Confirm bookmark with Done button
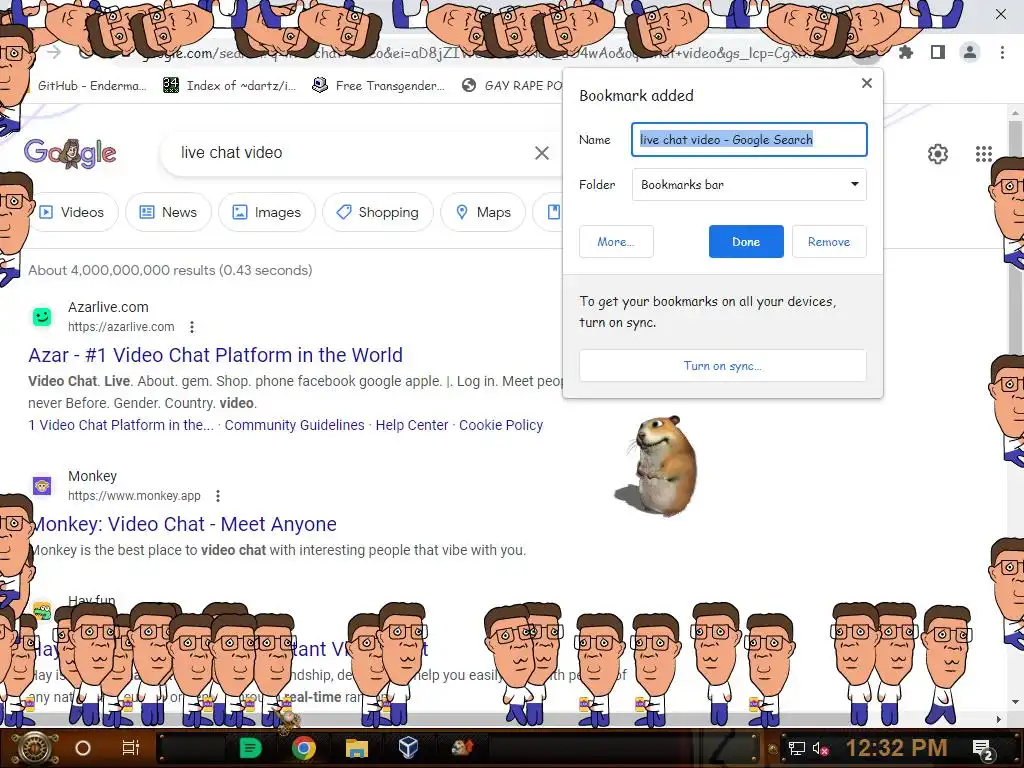Viewport: 1024px width, 768px height. tap(746, 242)
